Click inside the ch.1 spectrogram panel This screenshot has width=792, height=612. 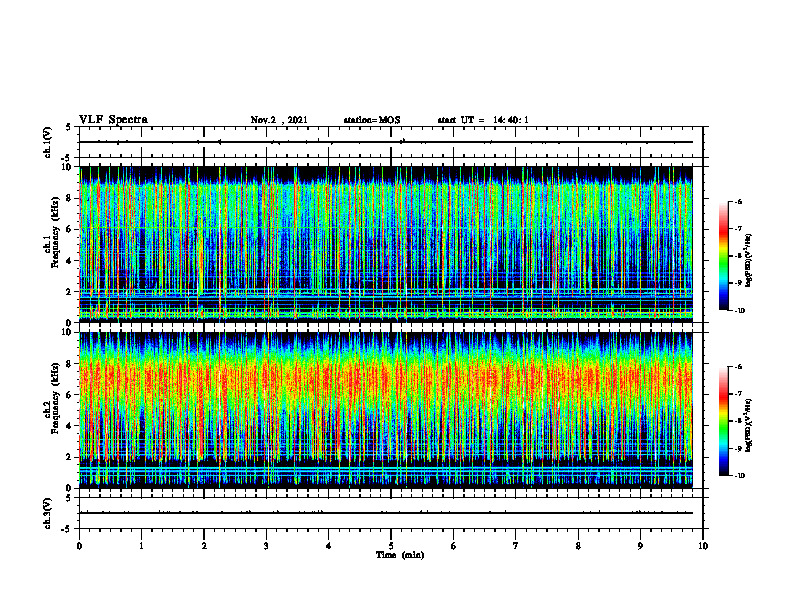pyautogui.click(x=386, y=244)
